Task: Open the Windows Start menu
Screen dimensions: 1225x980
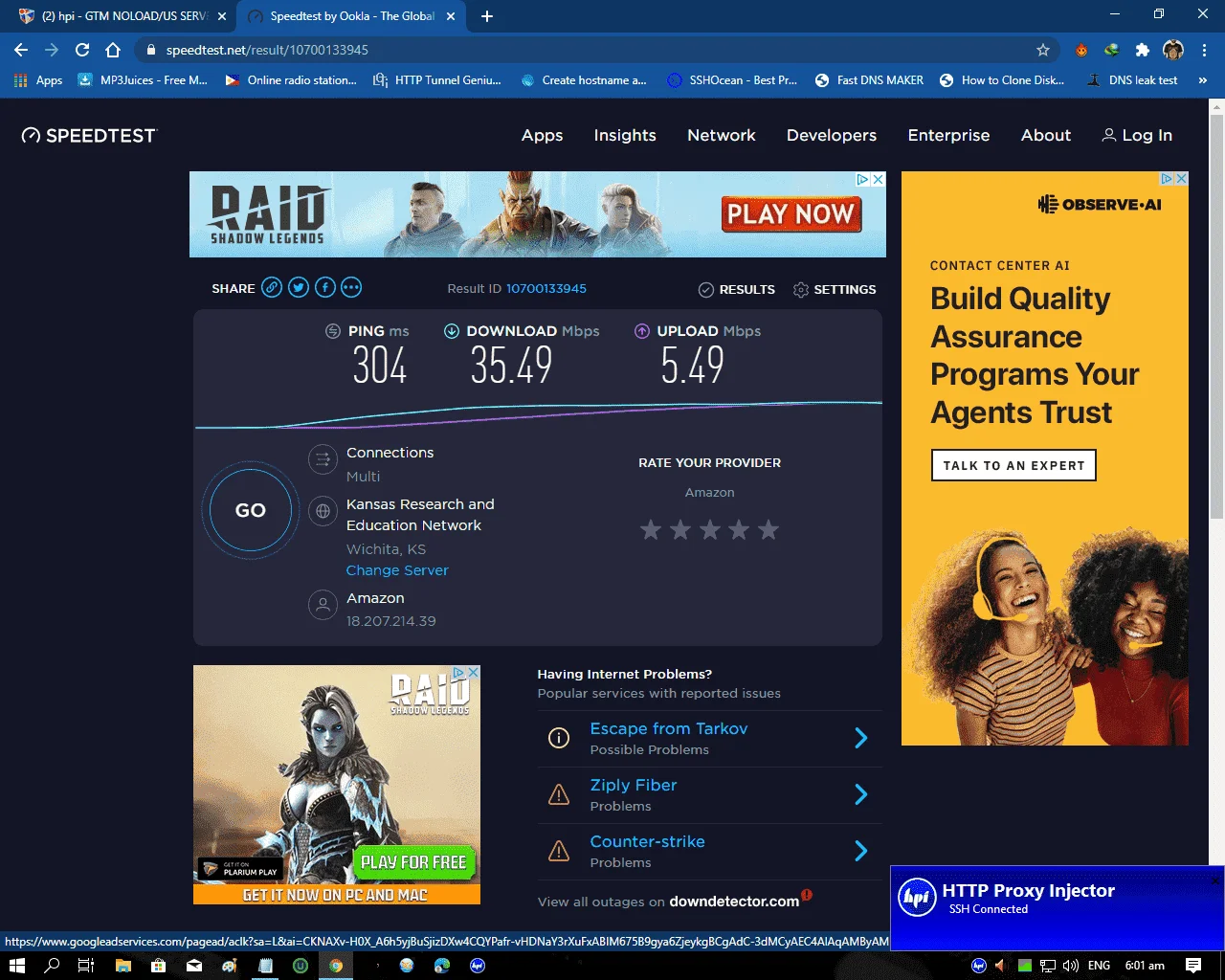Action: click(17, 966)
